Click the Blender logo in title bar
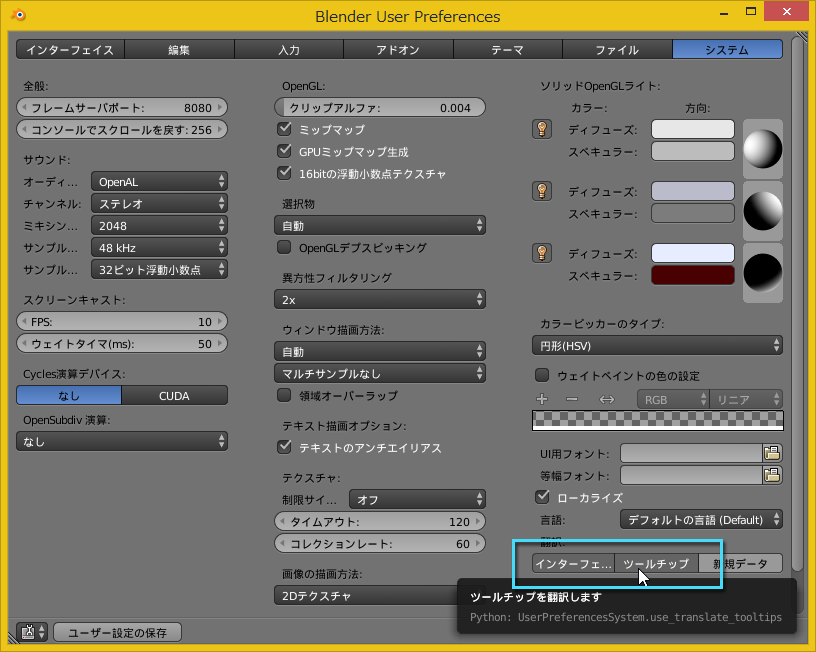The height and width of the screenshot is (652, 816). (x=18, y=15)
